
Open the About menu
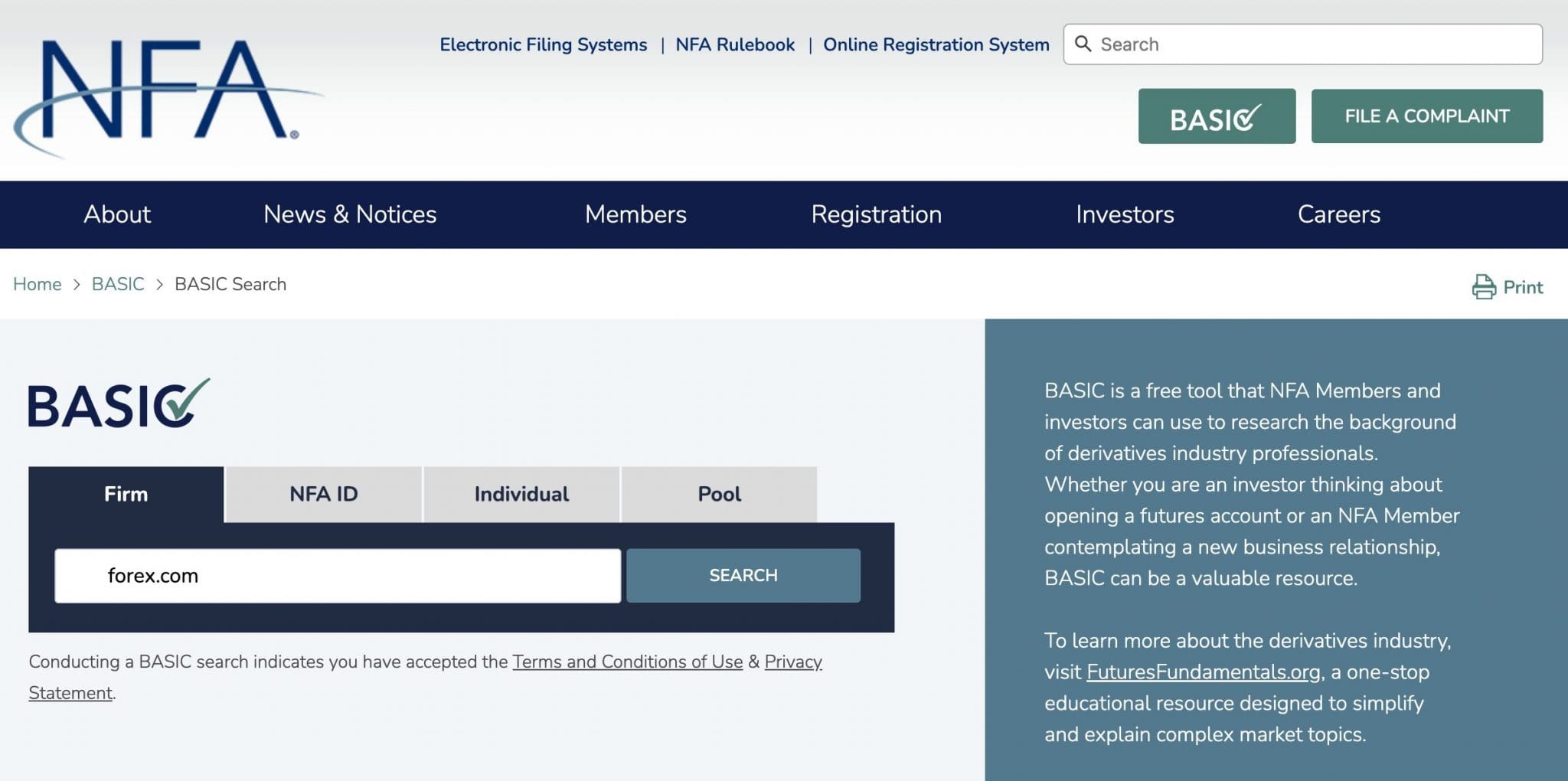tap(117, 214)
